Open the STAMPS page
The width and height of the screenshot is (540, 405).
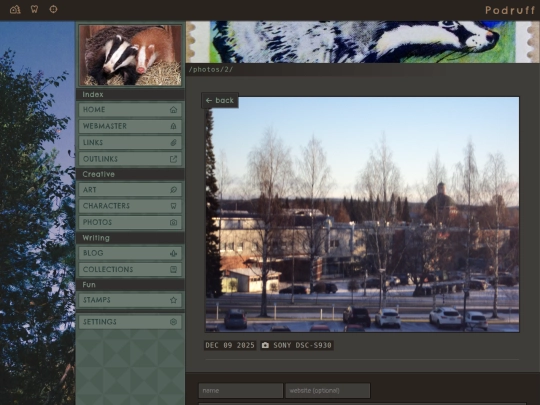(130, 300)
